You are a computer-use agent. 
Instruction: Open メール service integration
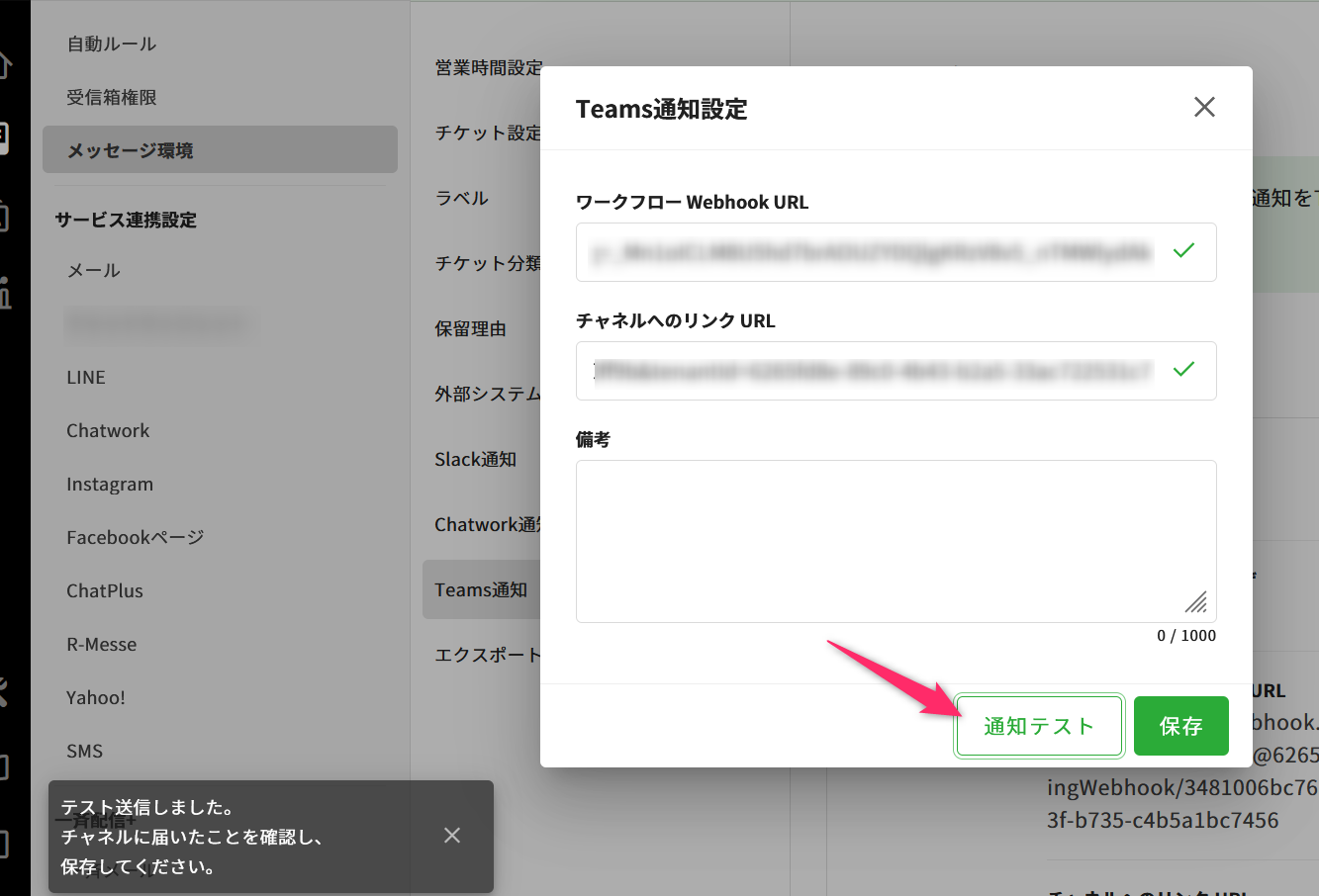click(93, 270)
